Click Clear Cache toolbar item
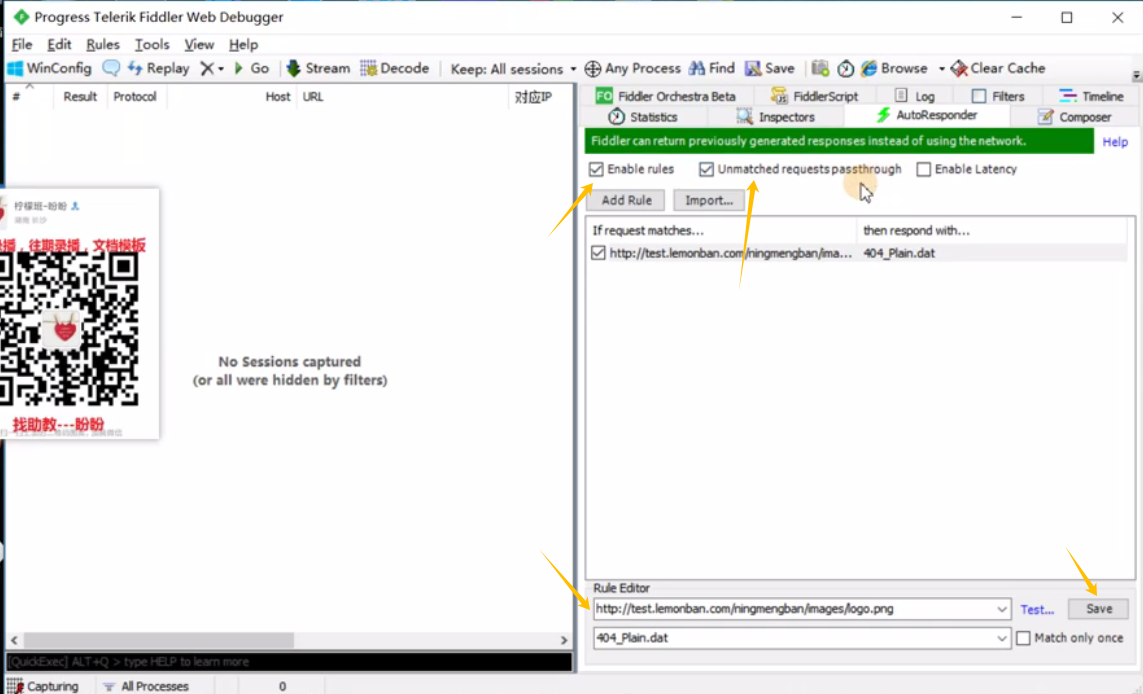 [x=998, y=69]
